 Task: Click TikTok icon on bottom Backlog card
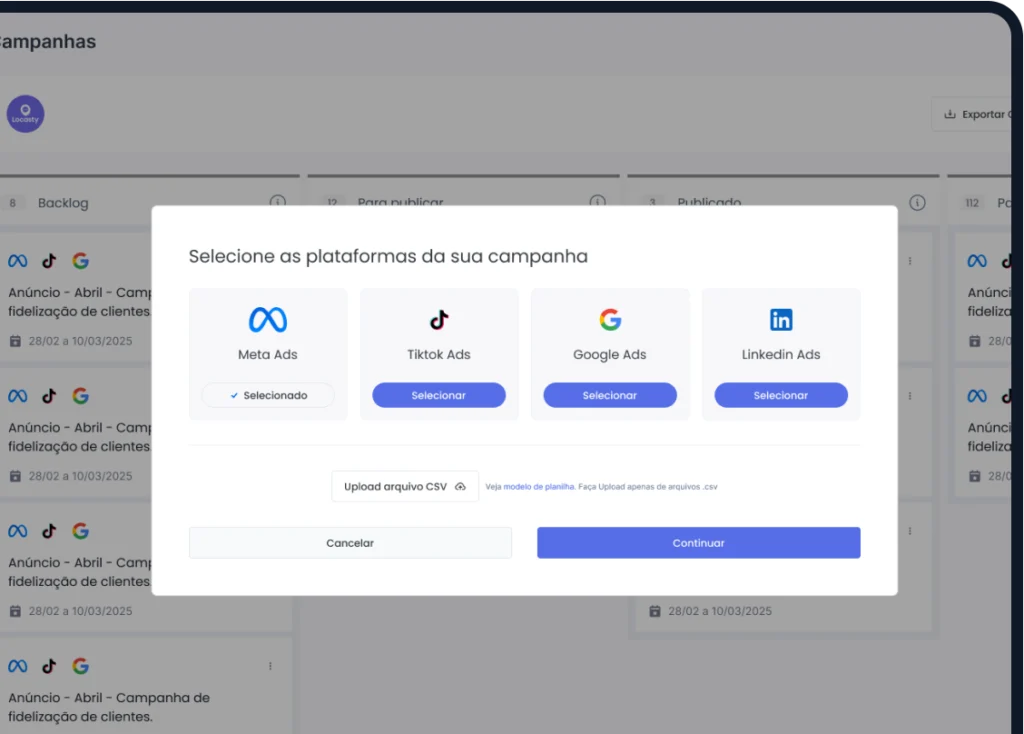click(x=49, y=666)
